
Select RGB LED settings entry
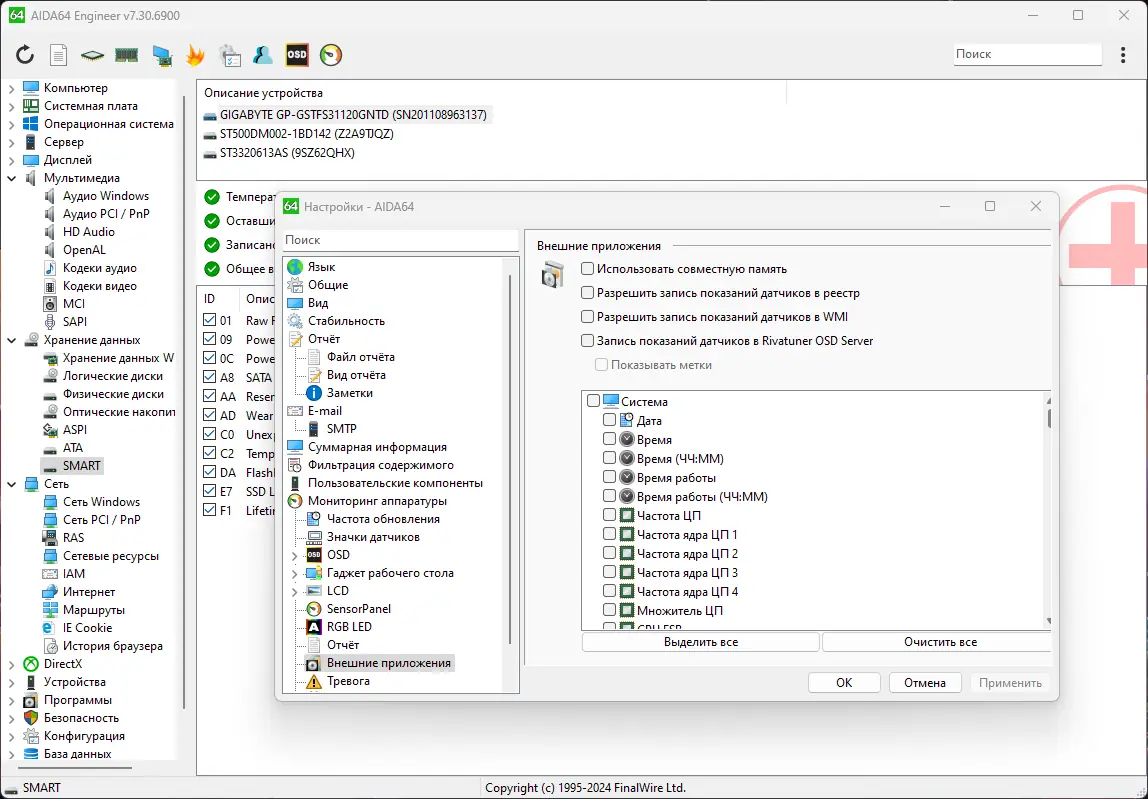pyautogui.click(x=349, y=627)
